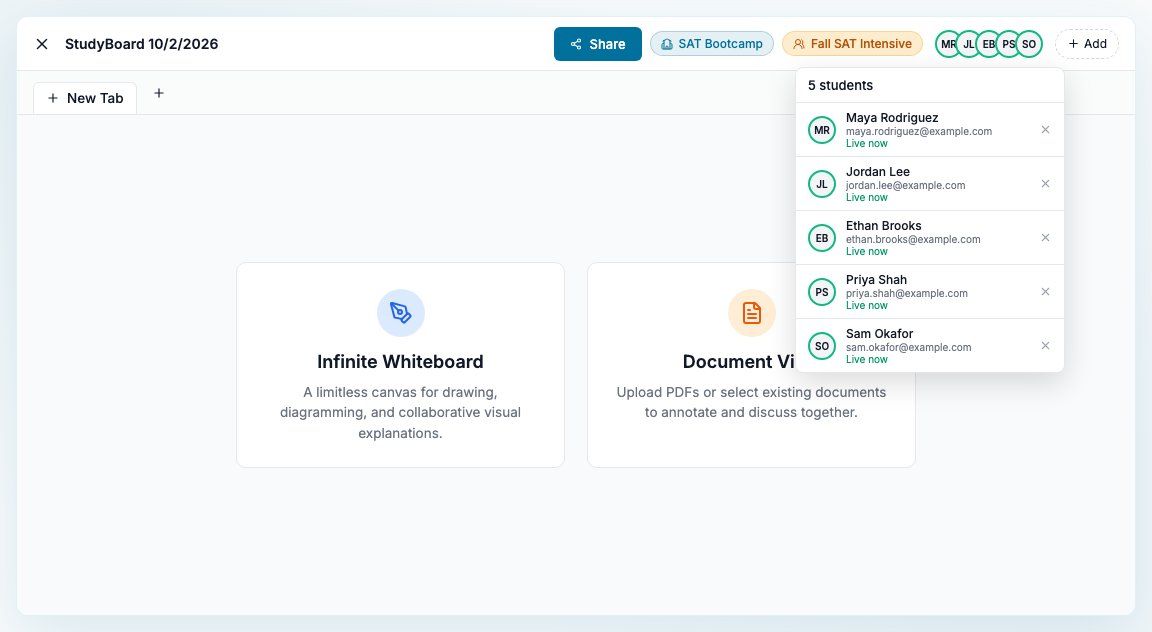Click the '5 students' header text
This screenshot has width=1152, height=632.
point(840,85)
